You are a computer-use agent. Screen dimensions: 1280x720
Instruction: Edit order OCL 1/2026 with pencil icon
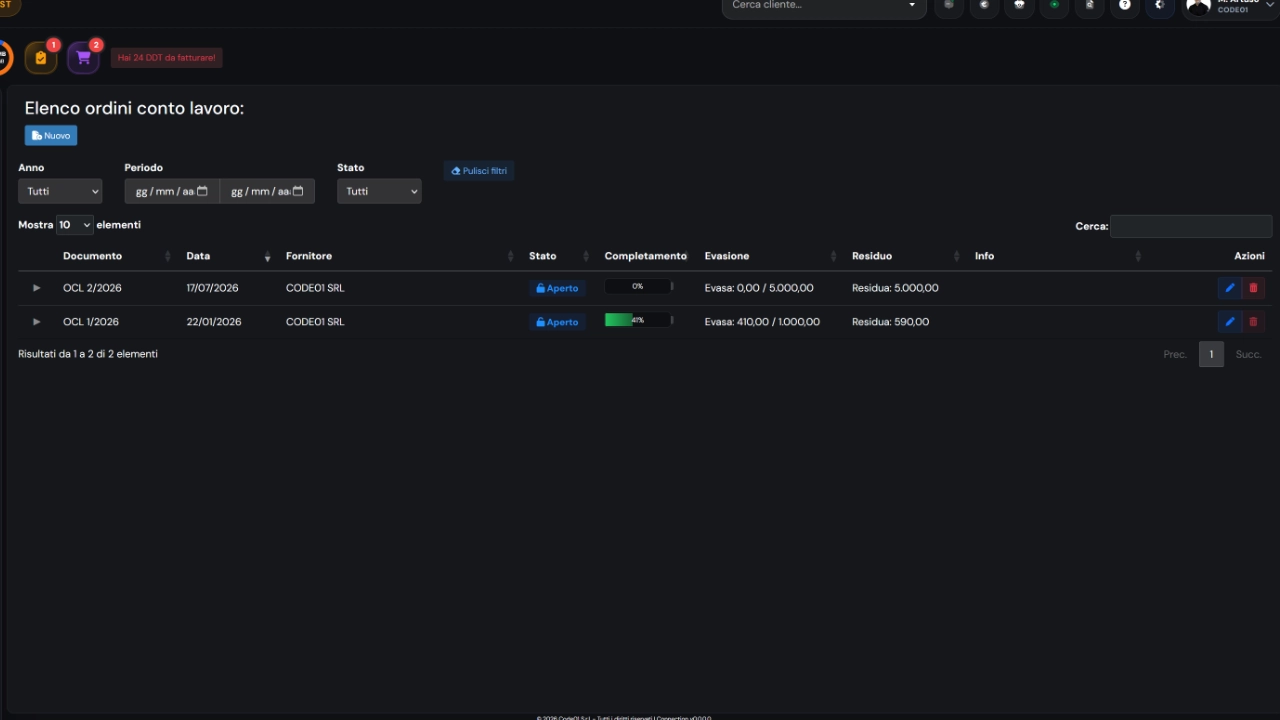(1230, 322)
